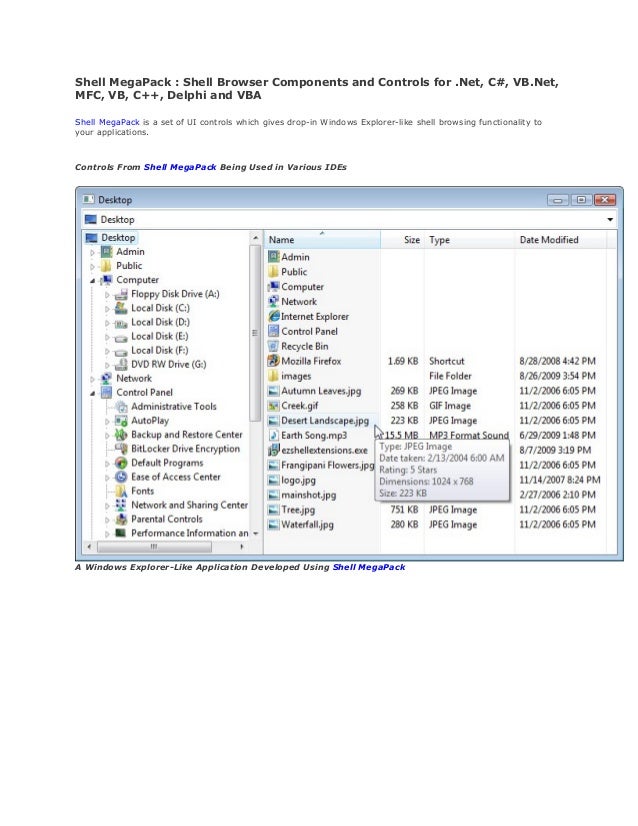Click the Creek.gif file icon
The width and height of the screenshot is (638, 826).
point(273,406)
